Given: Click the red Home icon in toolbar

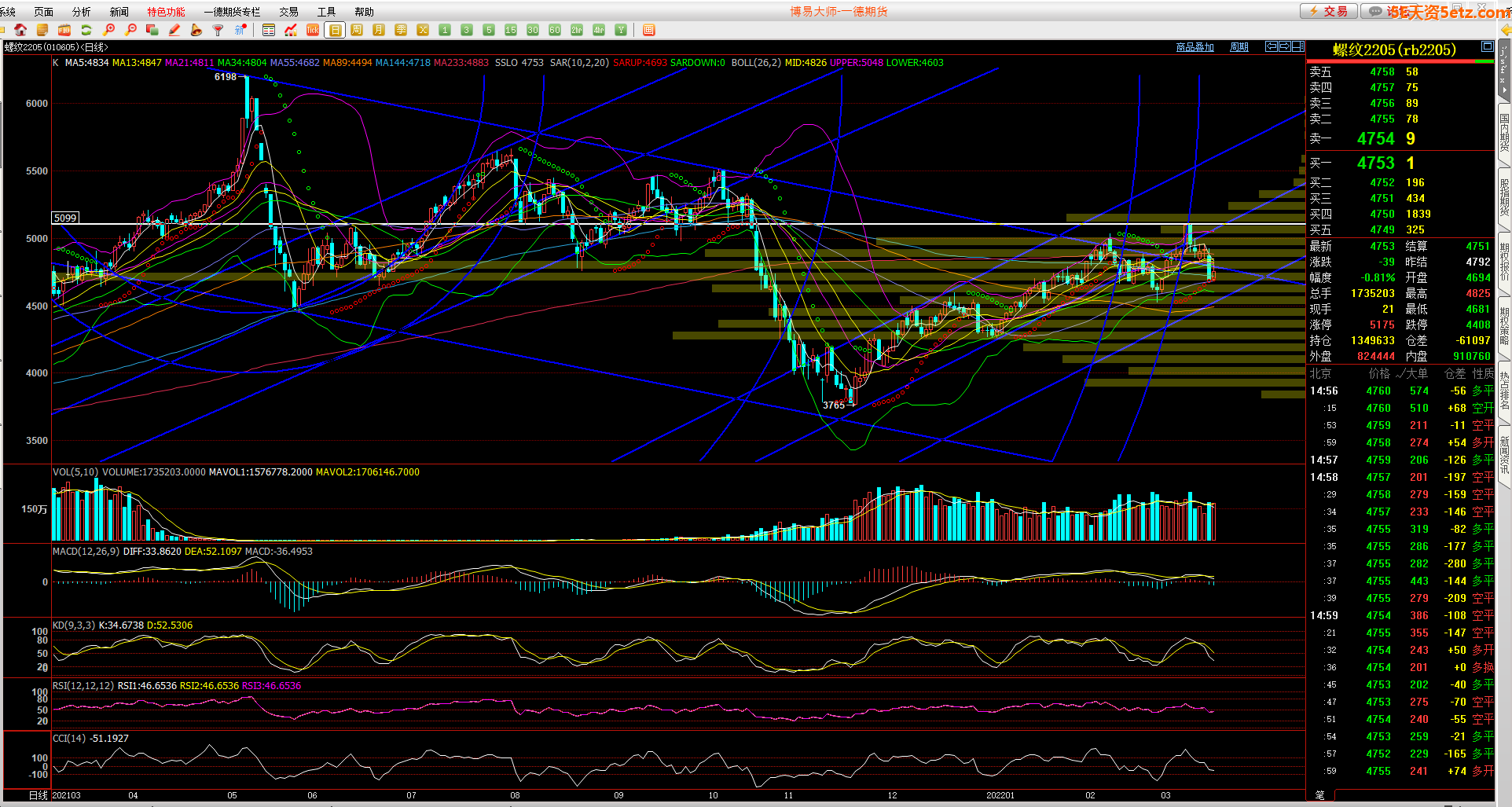Looking at the screenshot, I should coord(20,30).
